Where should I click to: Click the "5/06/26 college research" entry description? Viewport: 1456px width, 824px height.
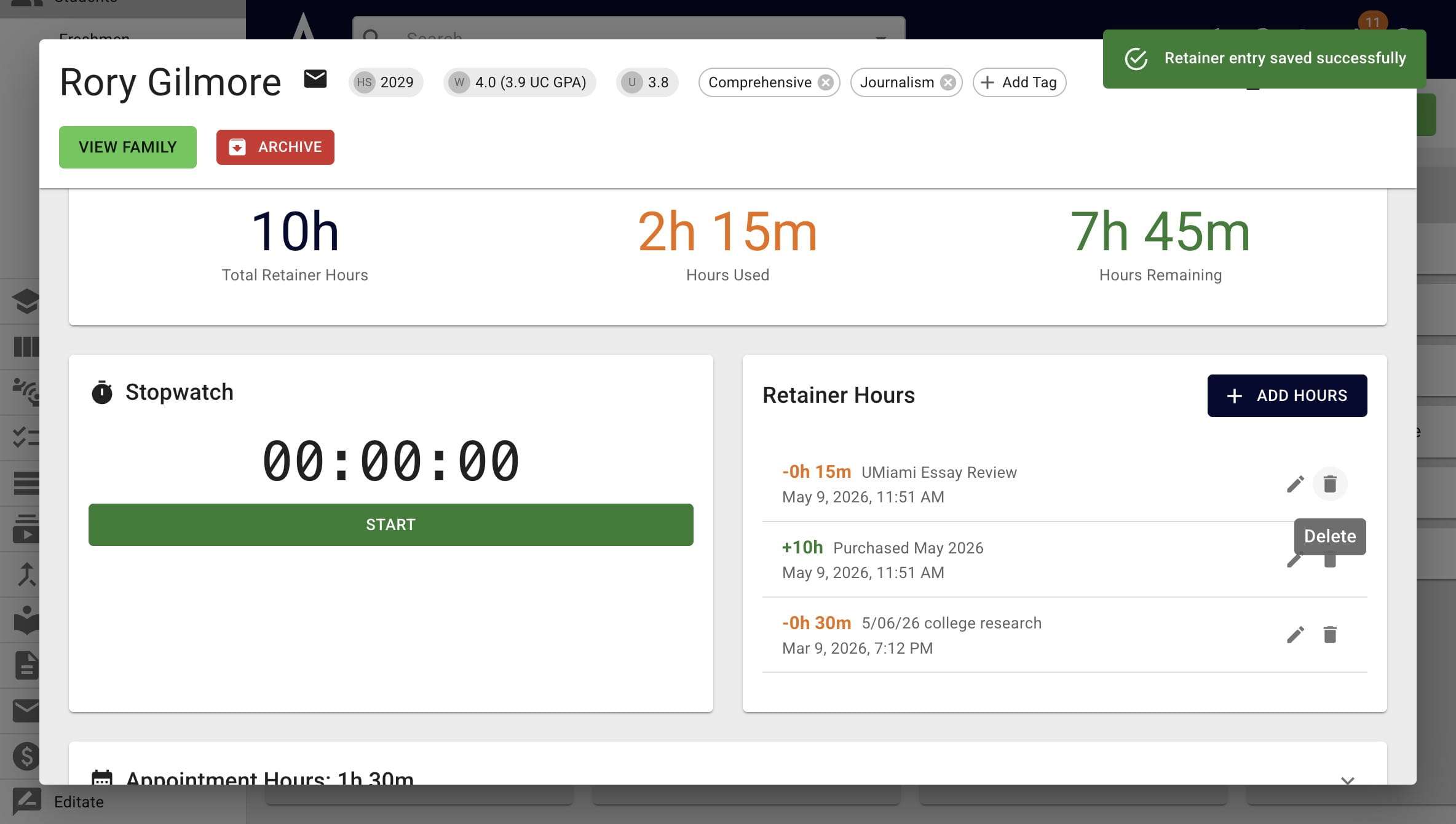(x=952, y=623)
